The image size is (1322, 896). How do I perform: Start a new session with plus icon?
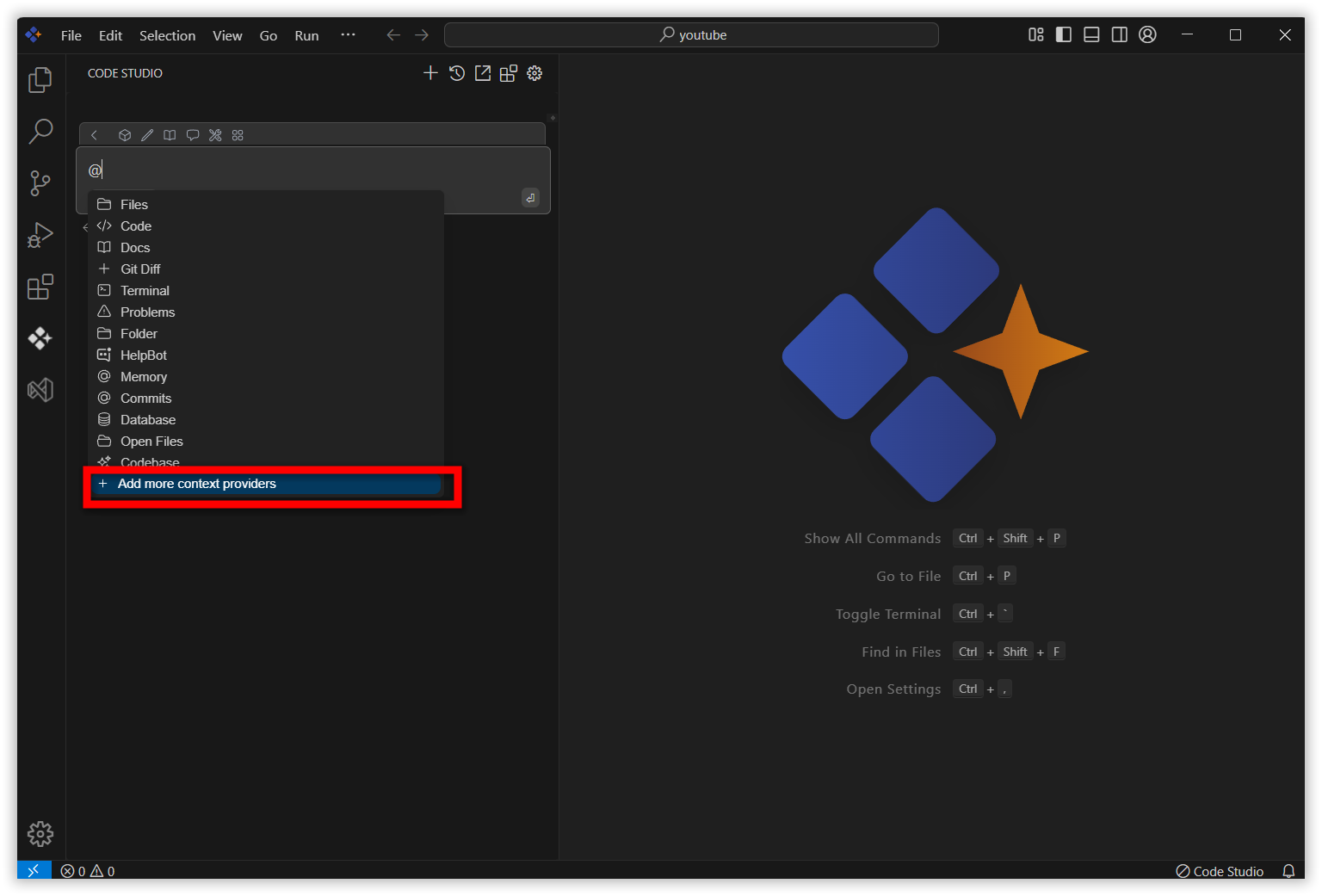tap(430, 73)
